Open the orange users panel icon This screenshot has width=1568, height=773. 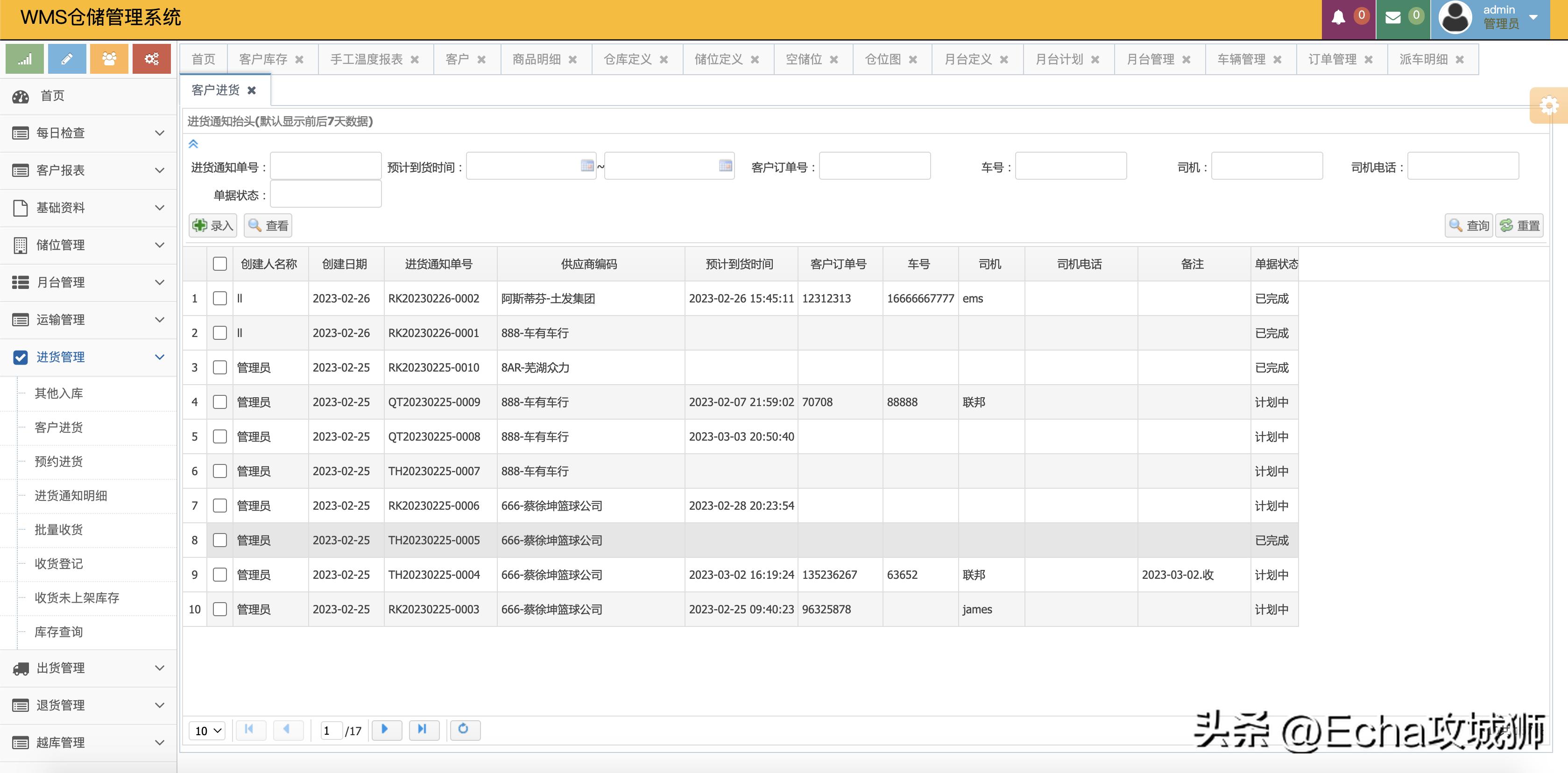pos(109,58)
